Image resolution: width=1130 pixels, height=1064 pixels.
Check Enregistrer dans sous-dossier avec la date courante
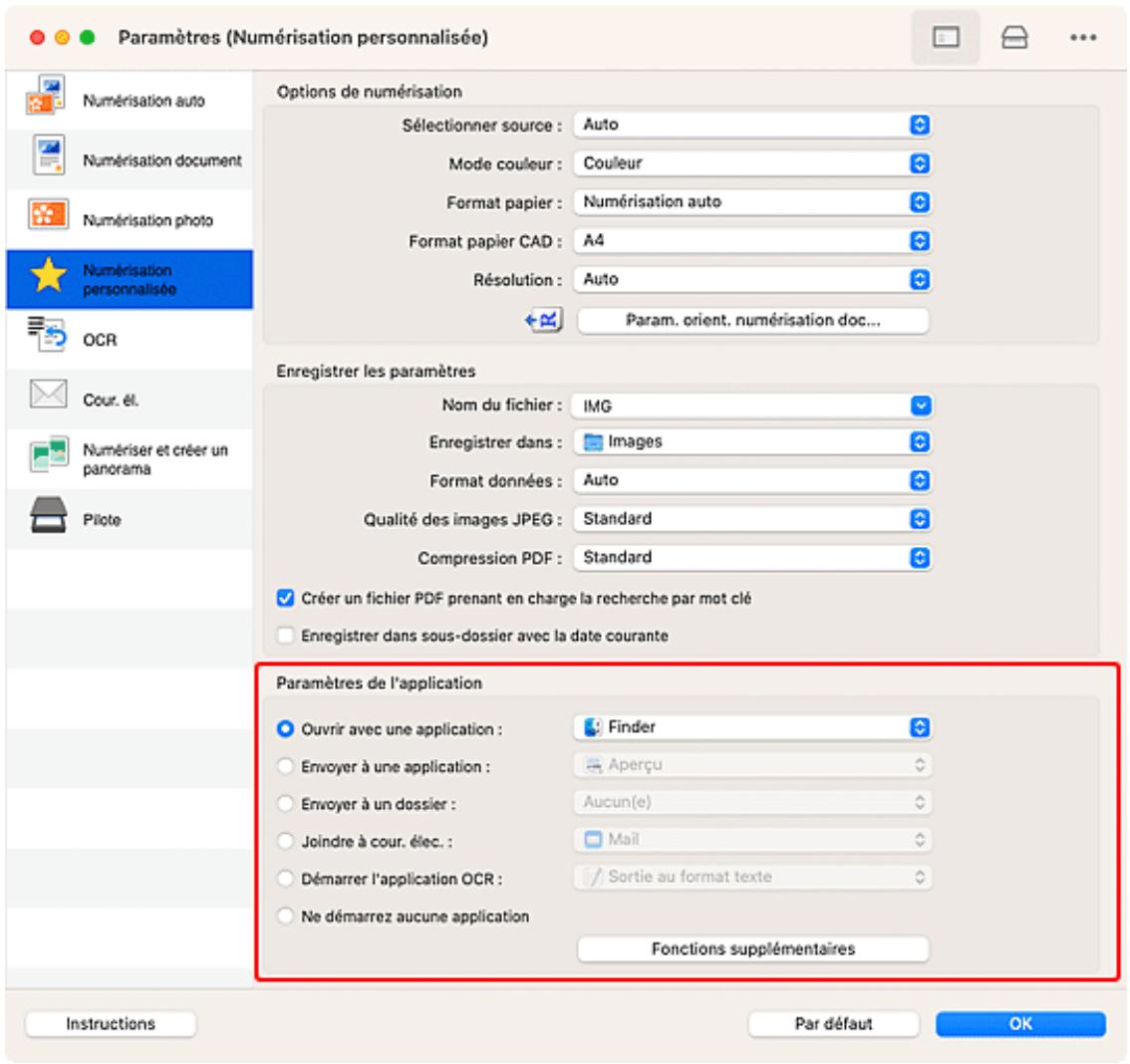click(x=285, y=636)
